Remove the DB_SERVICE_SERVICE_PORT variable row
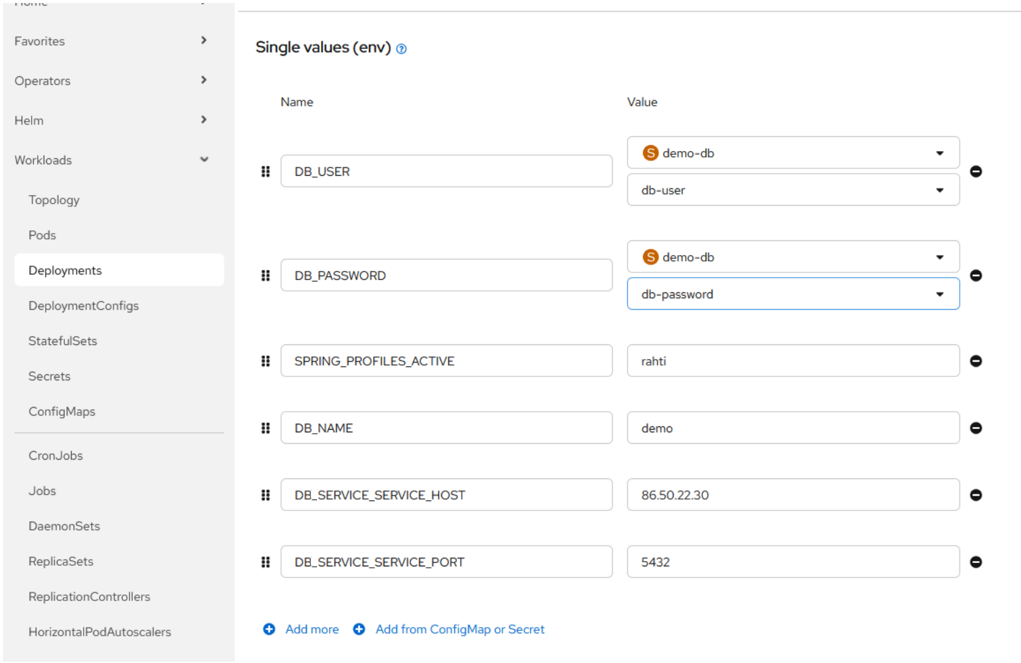The width and height of the screenshot is (1021, 663). click(976, 562)
